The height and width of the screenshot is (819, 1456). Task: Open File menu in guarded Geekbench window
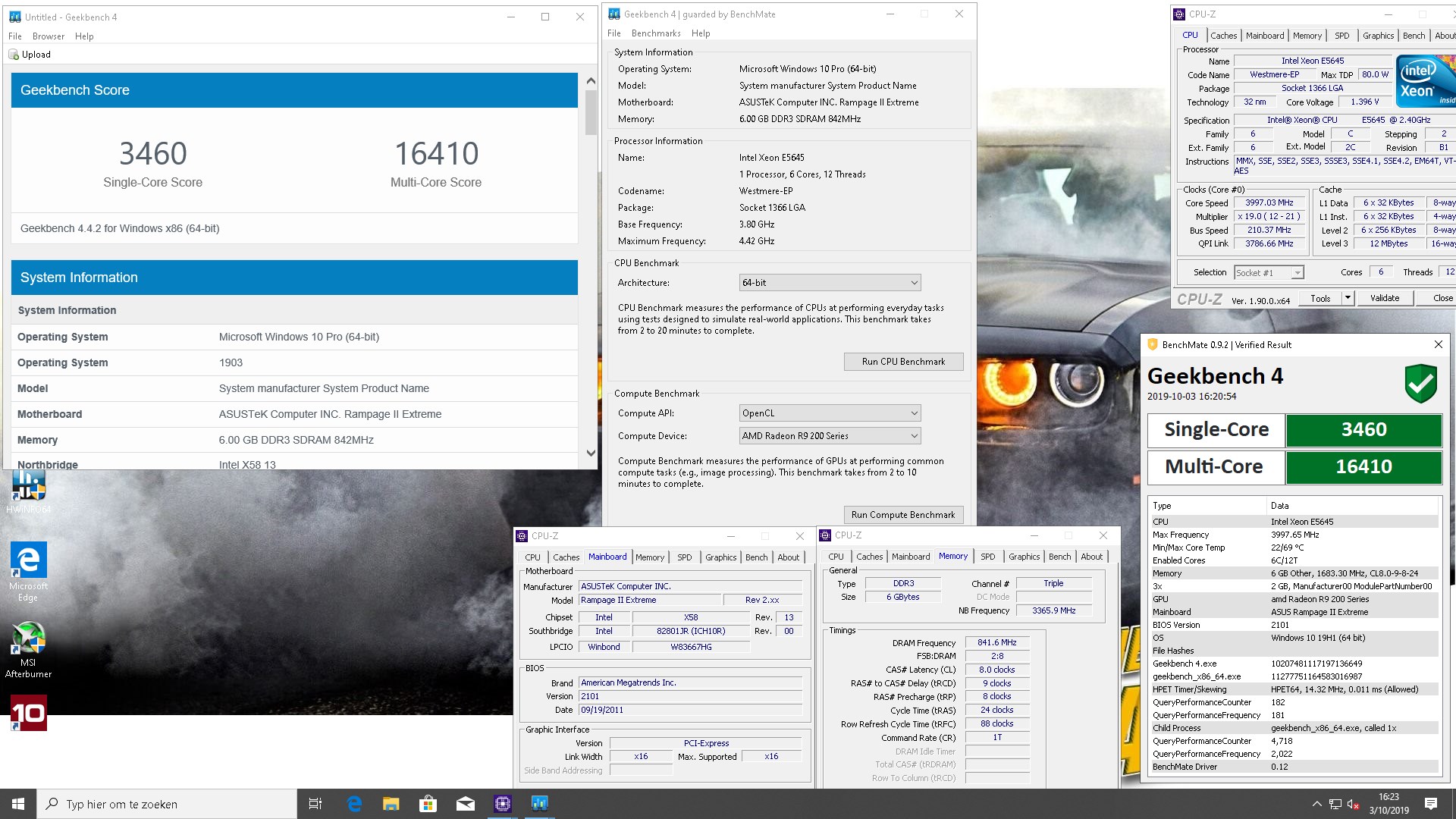[614, 33]
